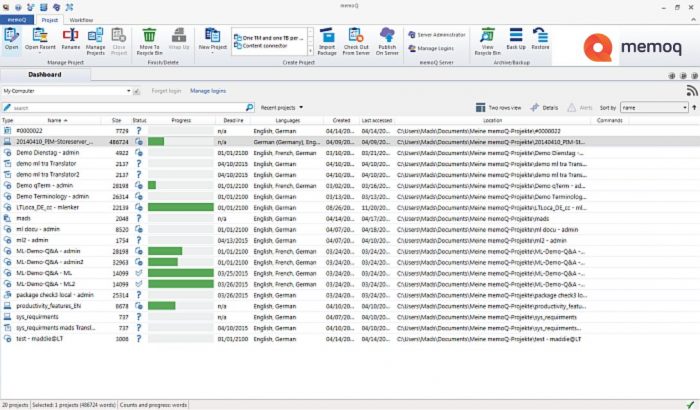This screenshot has height=410, width=700.
Task: Select the Dashboard tab
Action: (x=45, y=75)
